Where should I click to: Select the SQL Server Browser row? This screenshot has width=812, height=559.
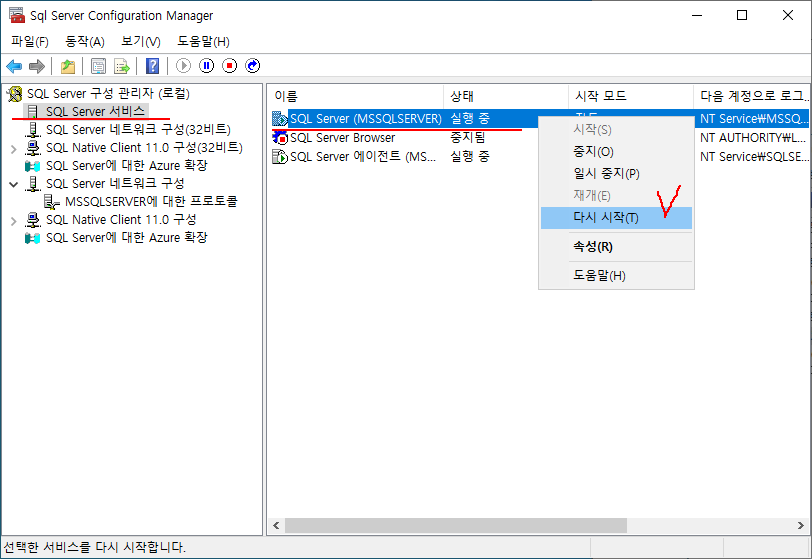point(342,138)
